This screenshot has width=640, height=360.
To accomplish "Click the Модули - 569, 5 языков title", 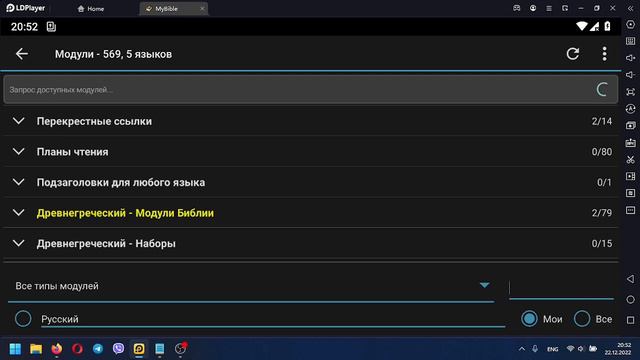I will [x=113, y=54].
